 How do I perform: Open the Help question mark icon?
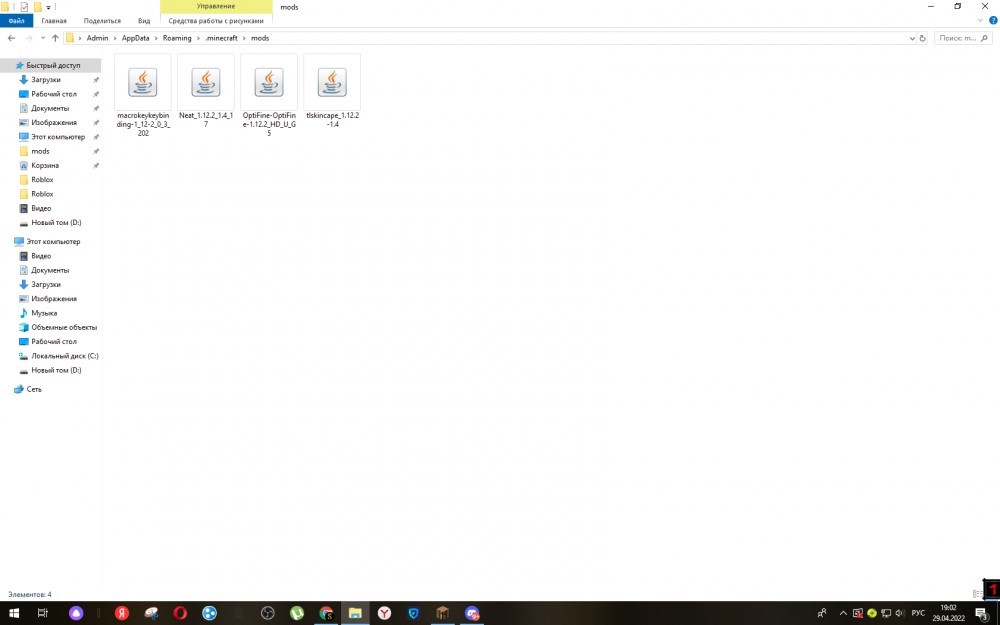[993, 20]
